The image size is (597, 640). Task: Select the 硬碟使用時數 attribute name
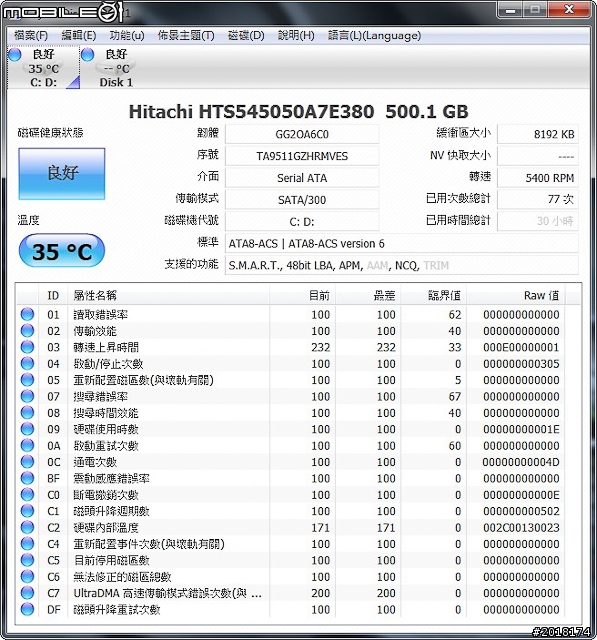106,429
